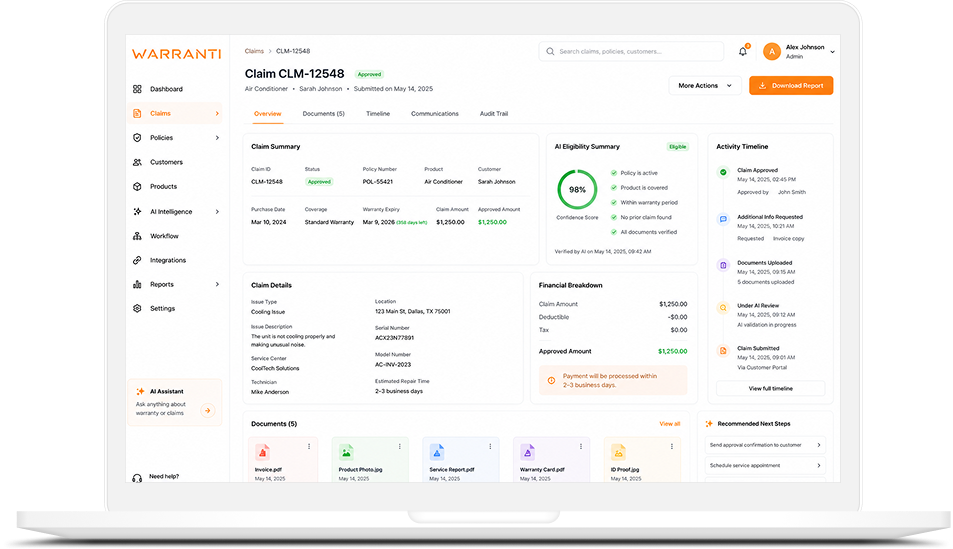Click policy number POL-55421
The image size is (953, 549).
377,182
